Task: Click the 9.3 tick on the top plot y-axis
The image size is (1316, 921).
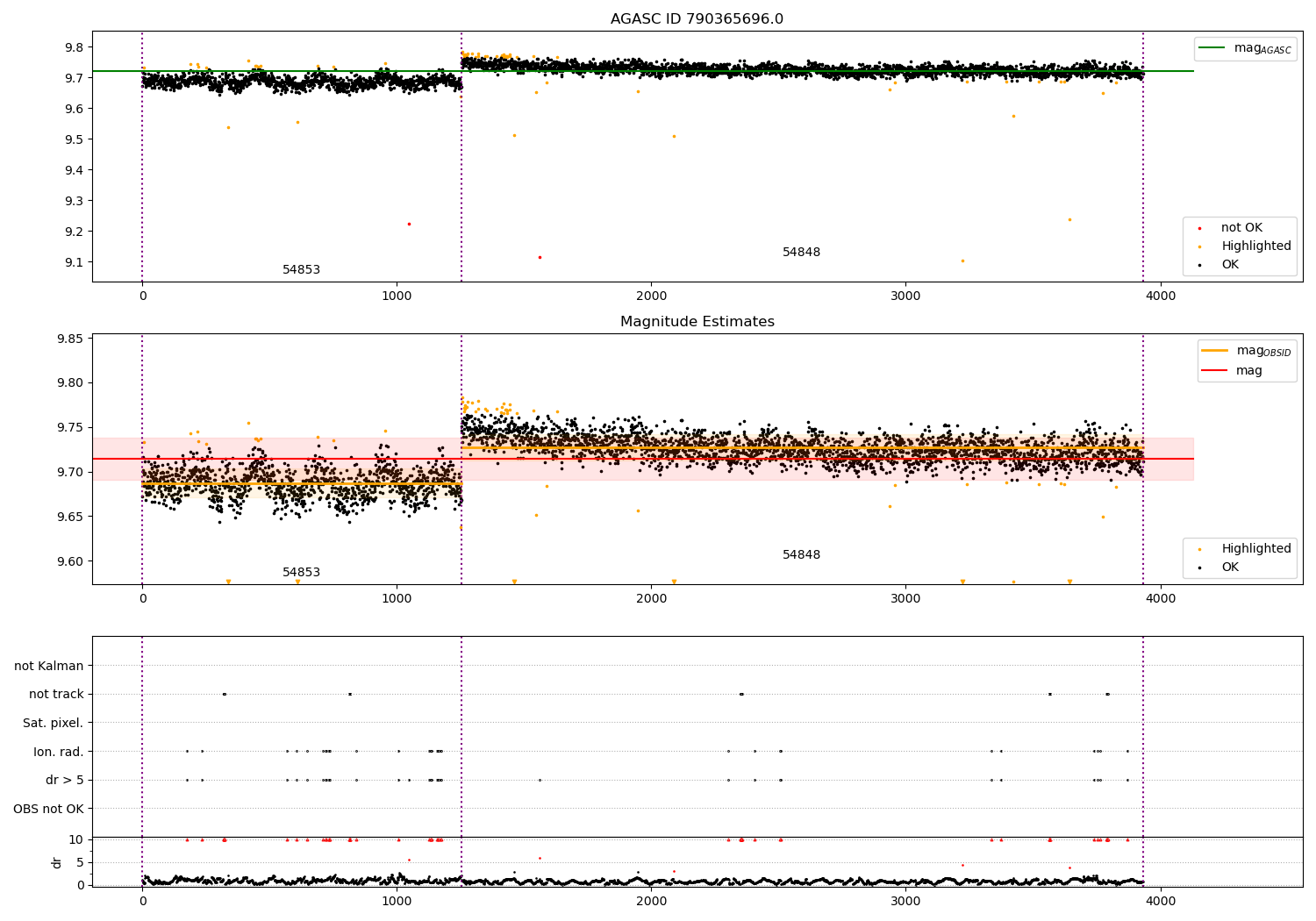Action: (x=74, y=201)
